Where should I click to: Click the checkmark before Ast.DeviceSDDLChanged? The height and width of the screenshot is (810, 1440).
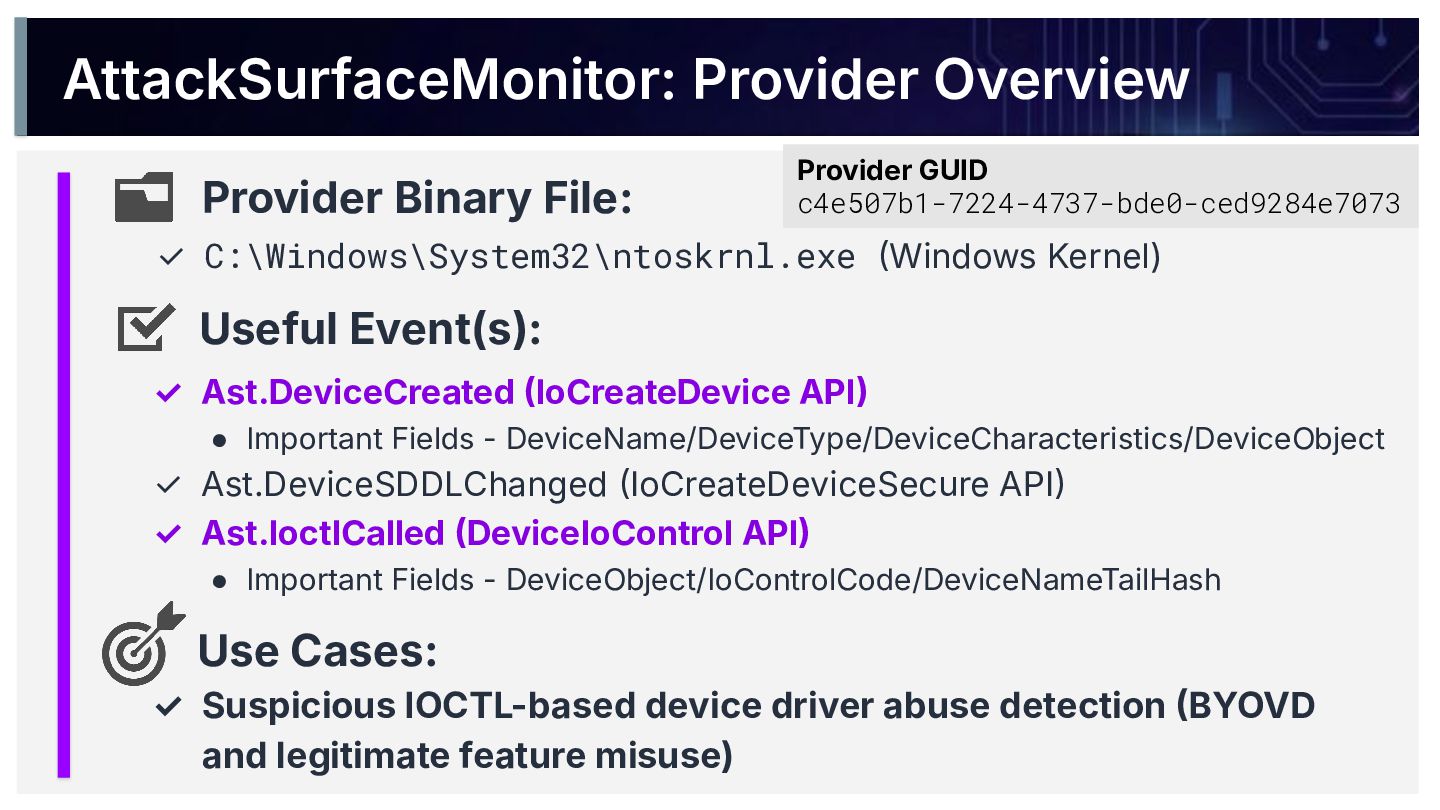point(168,486)
